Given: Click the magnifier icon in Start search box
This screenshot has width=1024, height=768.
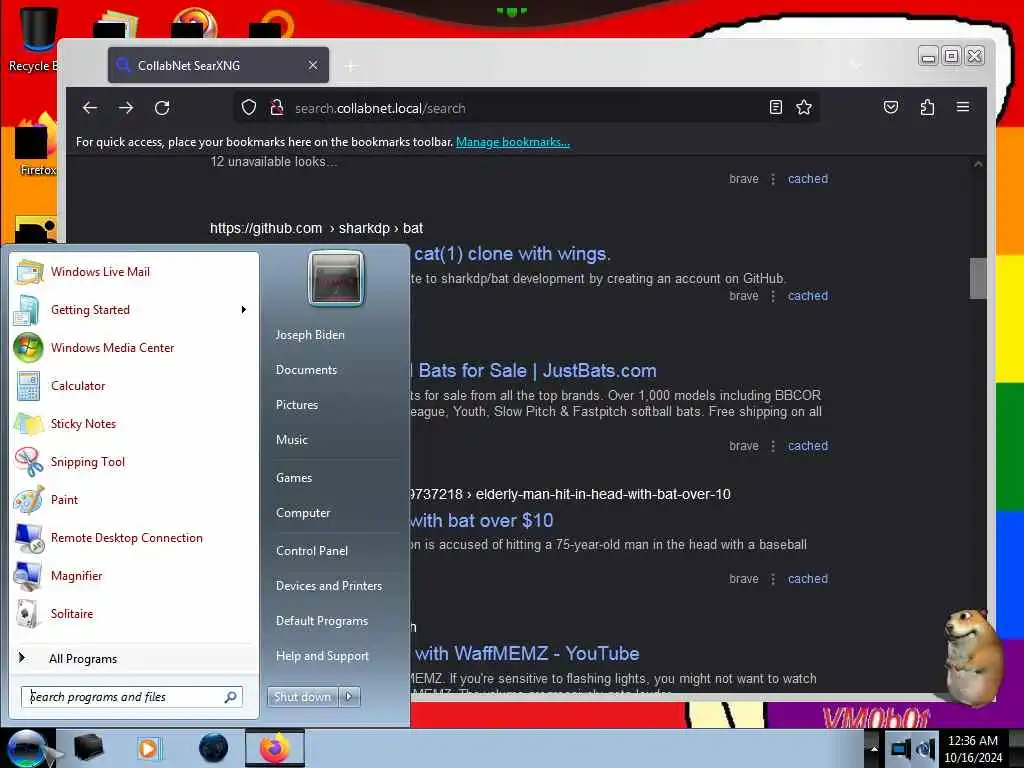Looking at the screenshot, I should tap(231, 697).
